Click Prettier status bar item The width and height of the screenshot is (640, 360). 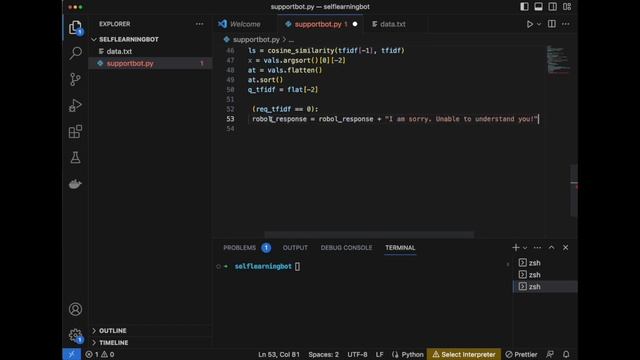pyautogui.click(x=521, y=354)
